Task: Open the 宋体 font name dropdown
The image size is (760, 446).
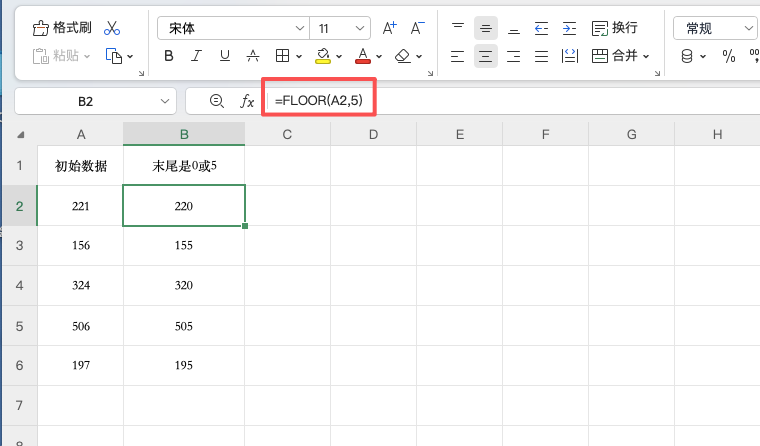Action: (x=300, y=29)
